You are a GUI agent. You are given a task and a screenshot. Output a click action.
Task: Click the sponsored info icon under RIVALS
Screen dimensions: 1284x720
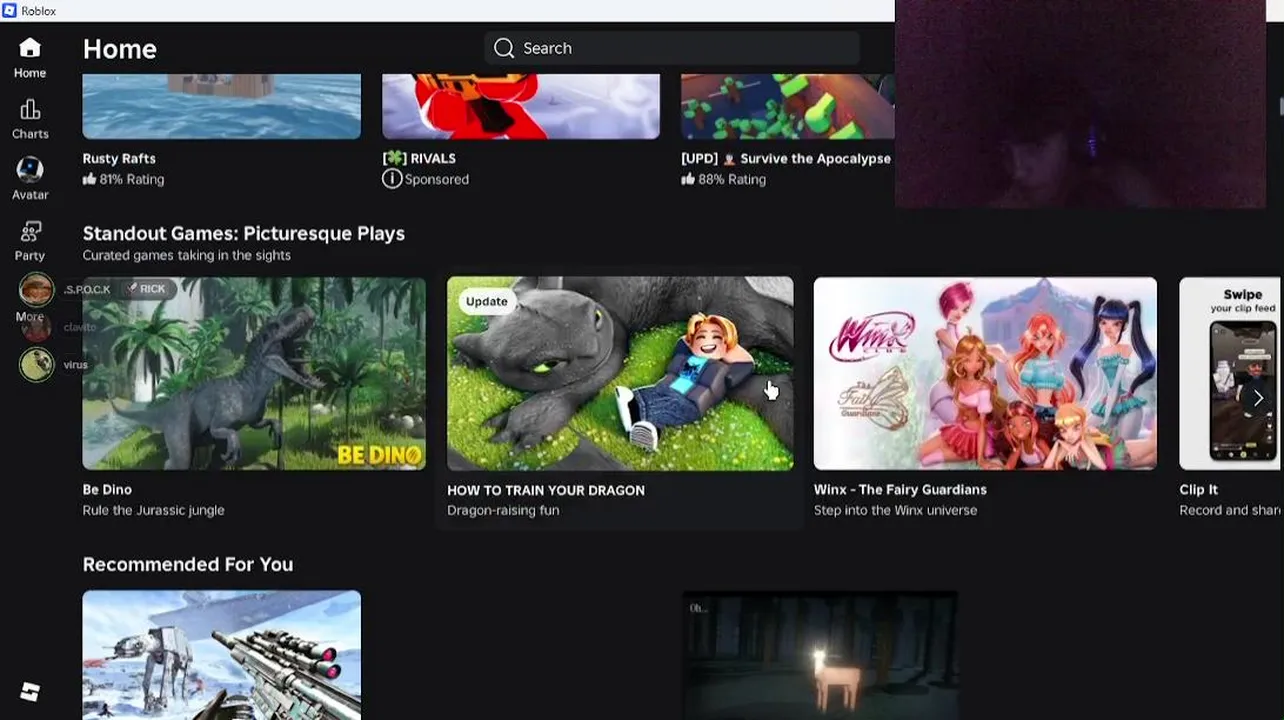click(x=392, y=179)
